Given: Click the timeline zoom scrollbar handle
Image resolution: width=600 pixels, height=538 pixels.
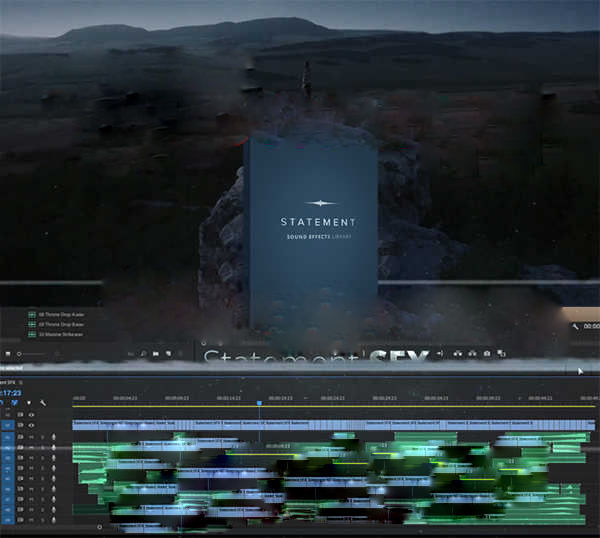Looking at the screenshot, I should pos(99,527).
